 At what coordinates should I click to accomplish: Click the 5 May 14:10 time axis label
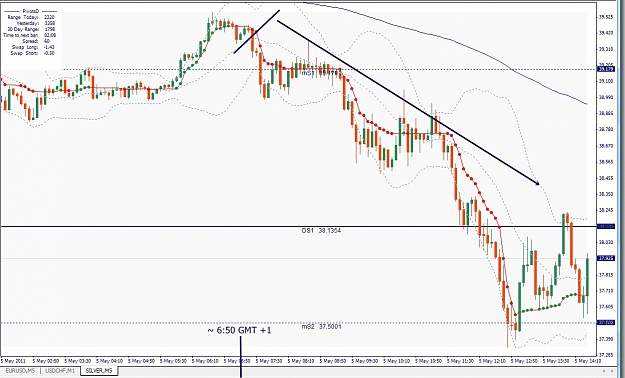click(588, 361)
